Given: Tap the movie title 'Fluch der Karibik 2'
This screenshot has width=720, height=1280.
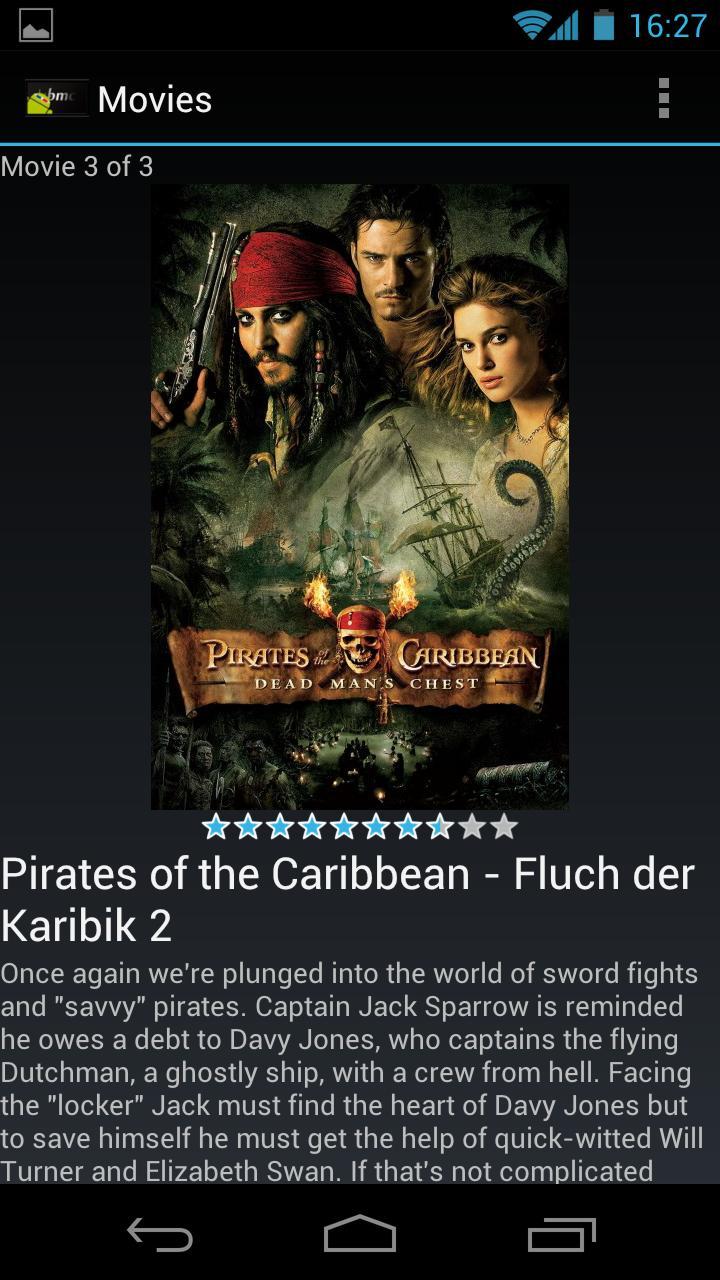Looking at the screenshot, I should click(348, 900).
